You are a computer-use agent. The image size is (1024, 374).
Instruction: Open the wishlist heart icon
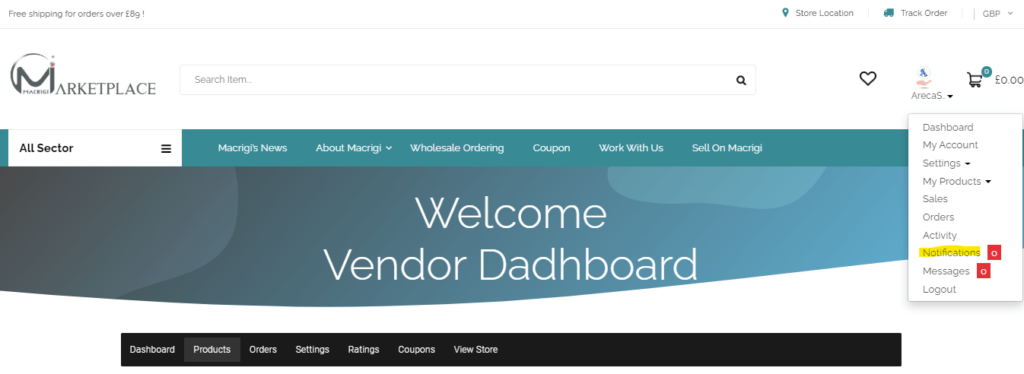[867, 79]
